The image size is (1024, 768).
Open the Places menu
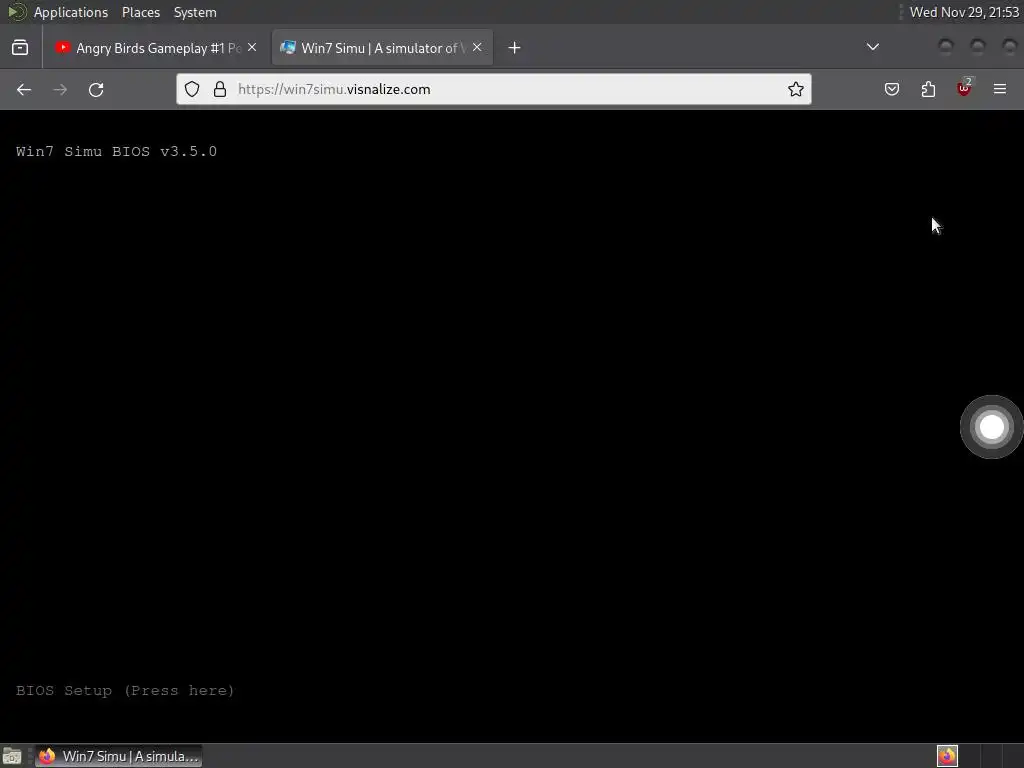(140, 12)
